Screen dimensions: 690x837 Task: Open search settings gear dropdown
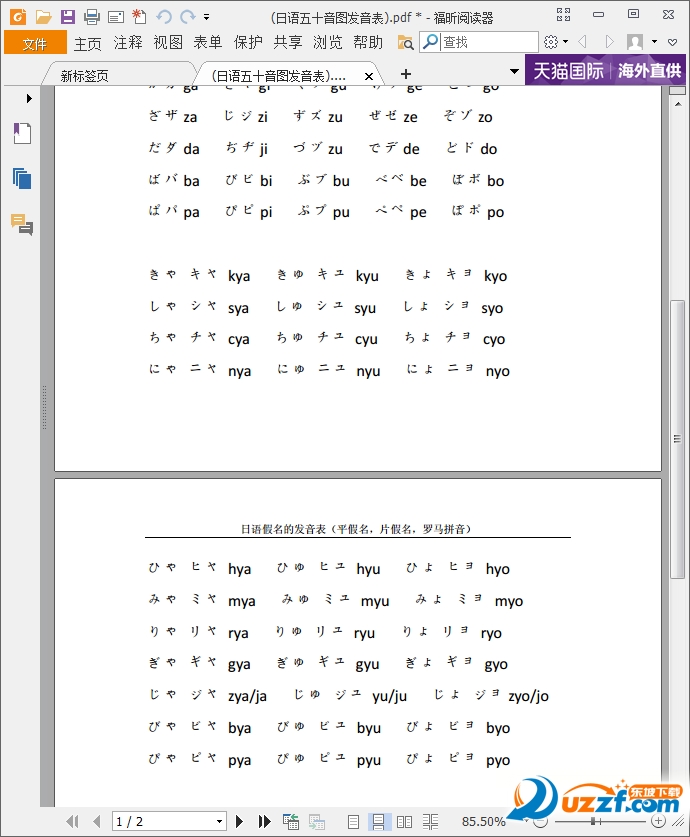click(556, 42)
